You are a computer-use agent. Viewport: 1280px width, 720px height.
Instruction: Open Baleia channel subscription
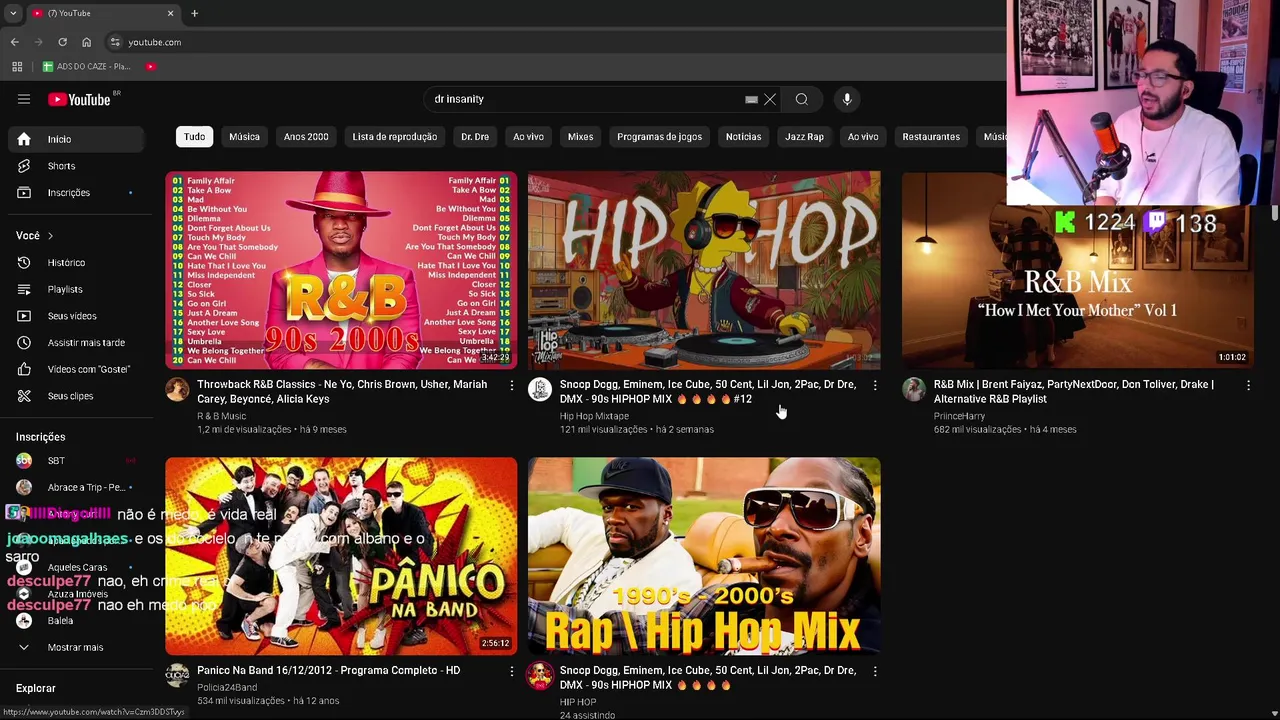(75, 620)
